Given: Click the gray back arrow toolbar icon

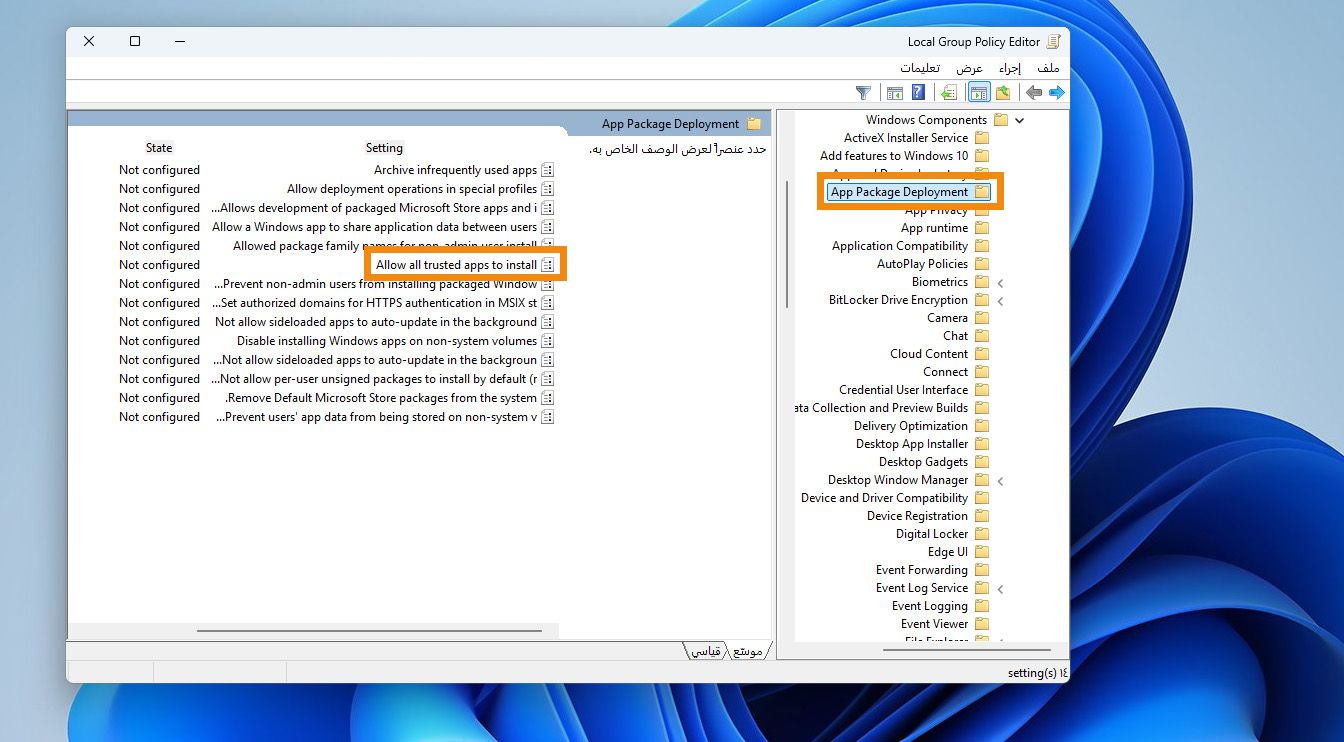Looking at the screenshot, I should (x=1033, y=93).
